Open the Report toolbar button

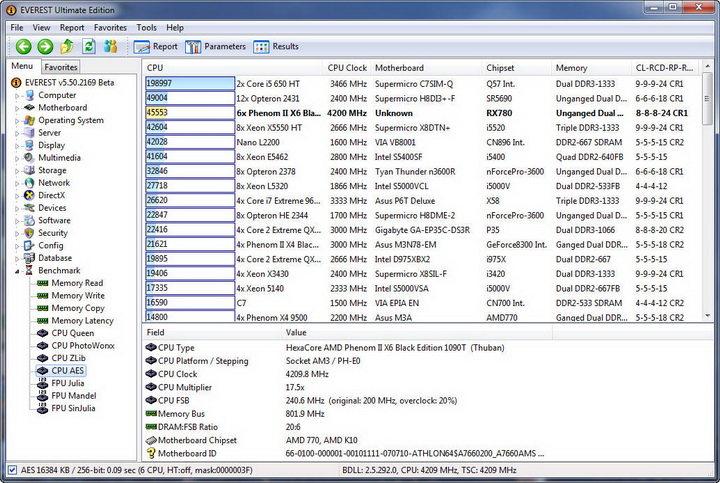[x=156, y=46]
